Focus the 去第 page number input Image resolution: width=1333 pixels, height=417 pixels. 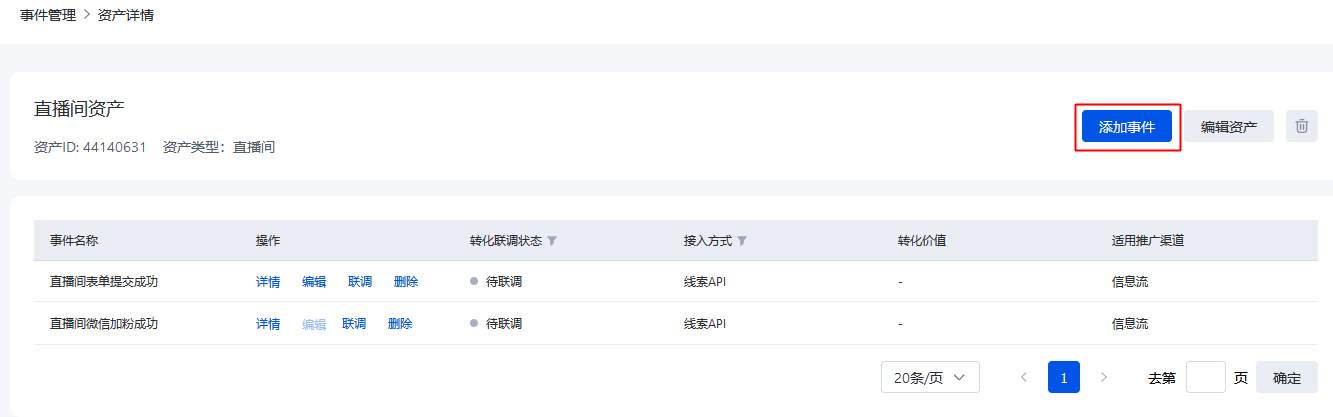1206,377
